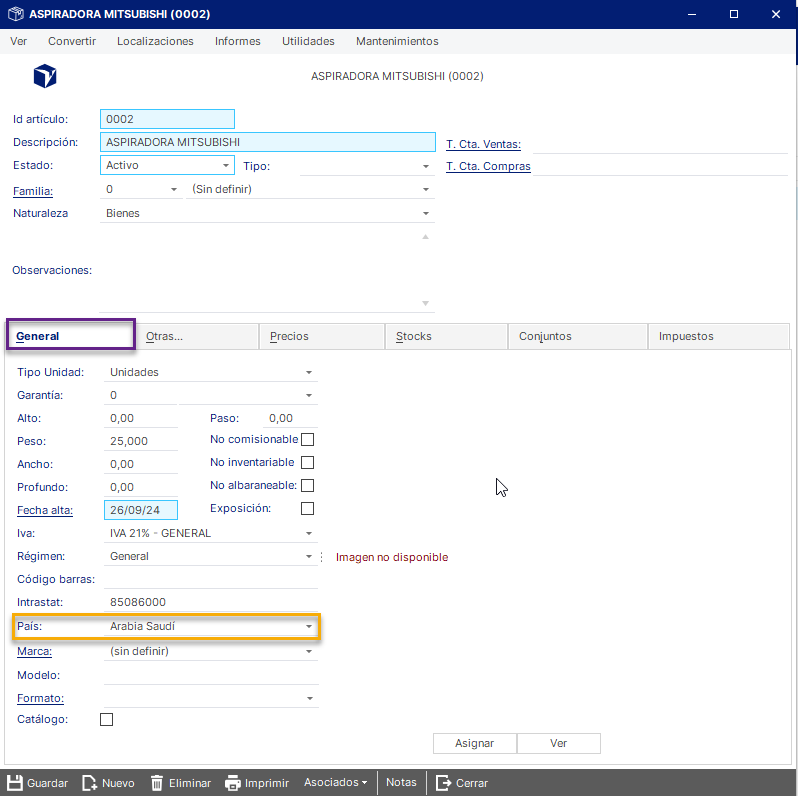The height and width of the screenshot is (796, 798).
Task: Click the Alto value field
Action: click(141, 418)
